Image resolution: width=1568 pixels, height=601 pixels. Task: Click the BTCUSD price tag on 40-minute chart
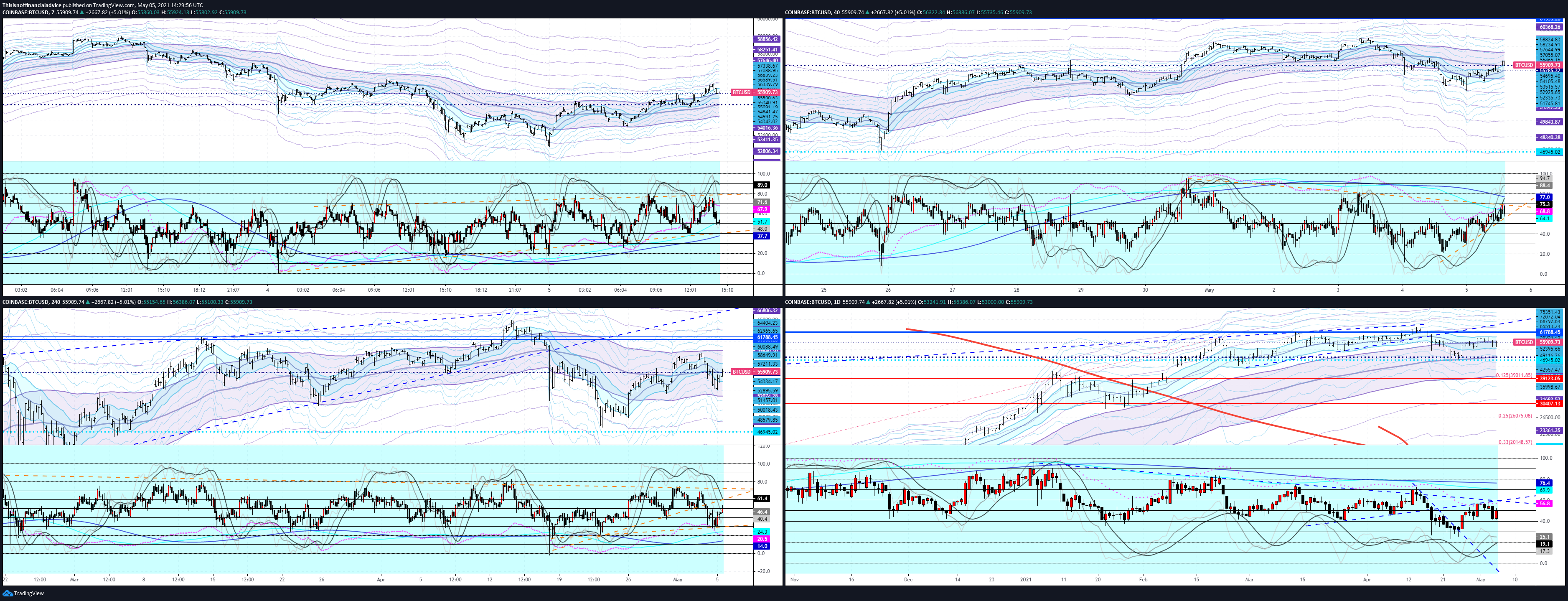coord(1524,65)
